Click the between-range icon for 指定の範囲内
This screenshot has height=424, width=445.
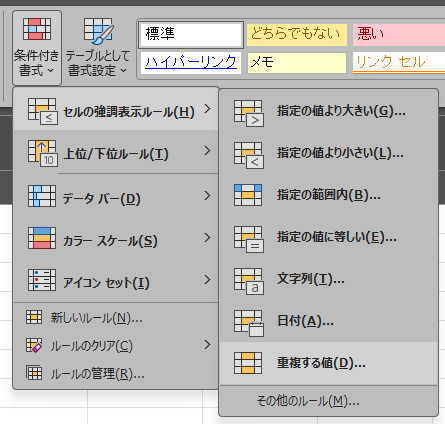[x=248, y=195]
